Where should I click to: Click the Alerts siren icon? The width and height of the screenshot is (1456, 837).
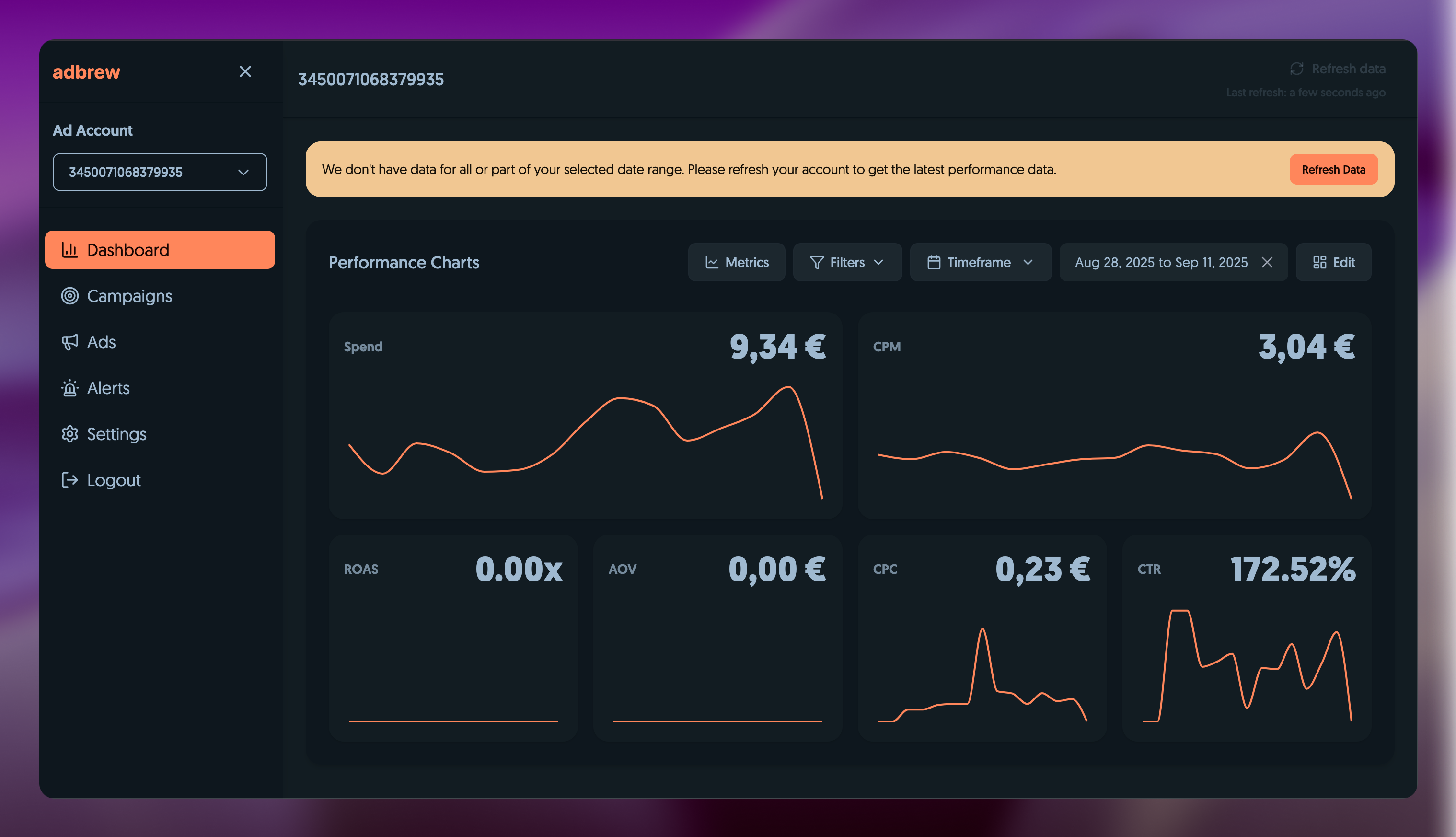coord(69,387)
